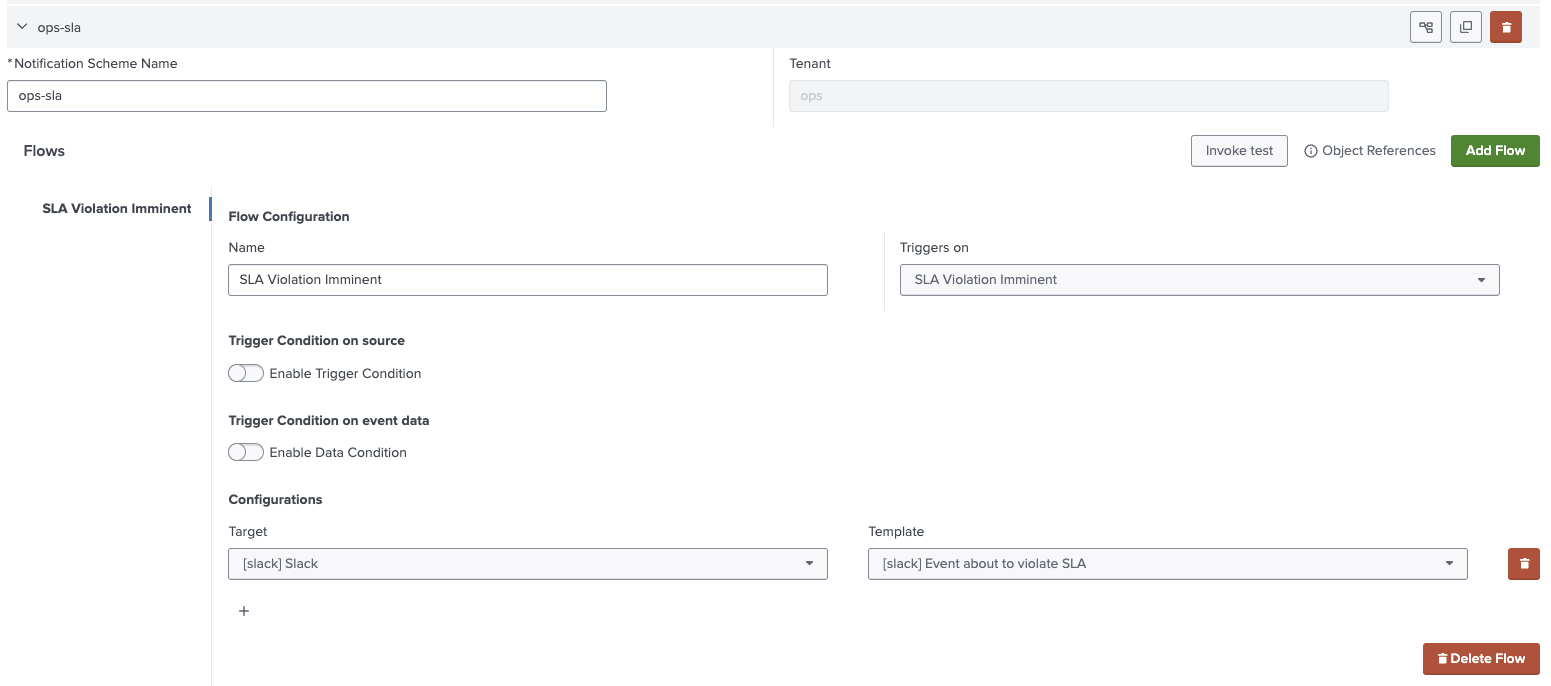Click the Delete Flow button

coord(1481,659)
